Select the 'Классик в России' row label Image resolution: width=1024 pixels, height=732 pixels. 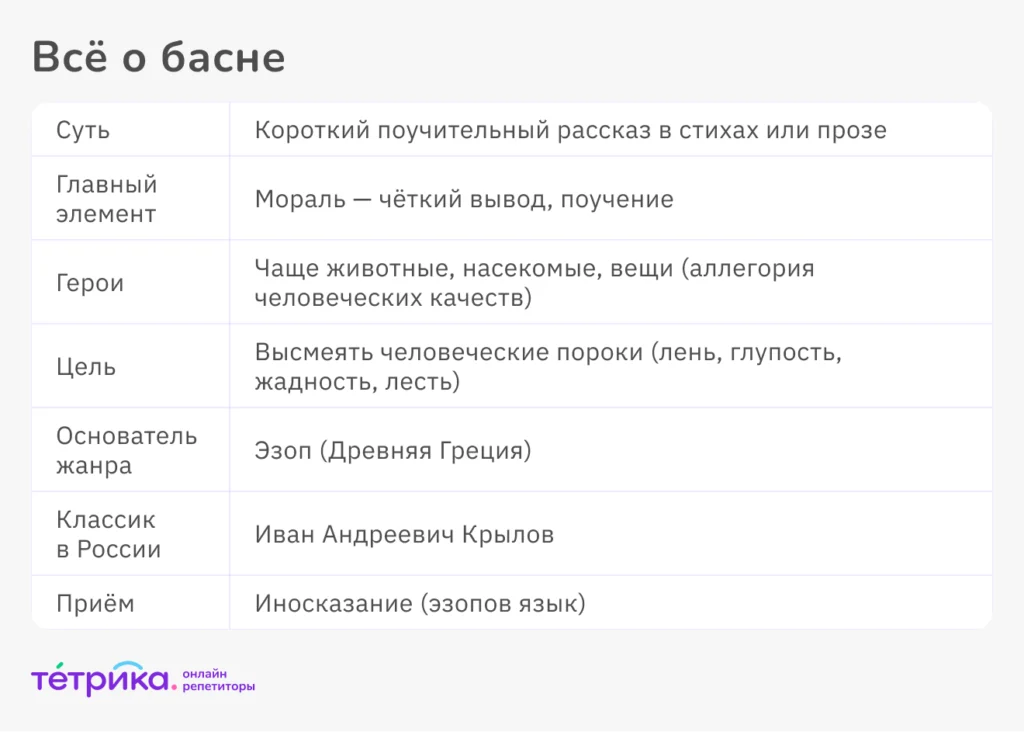tap(105, 533)
